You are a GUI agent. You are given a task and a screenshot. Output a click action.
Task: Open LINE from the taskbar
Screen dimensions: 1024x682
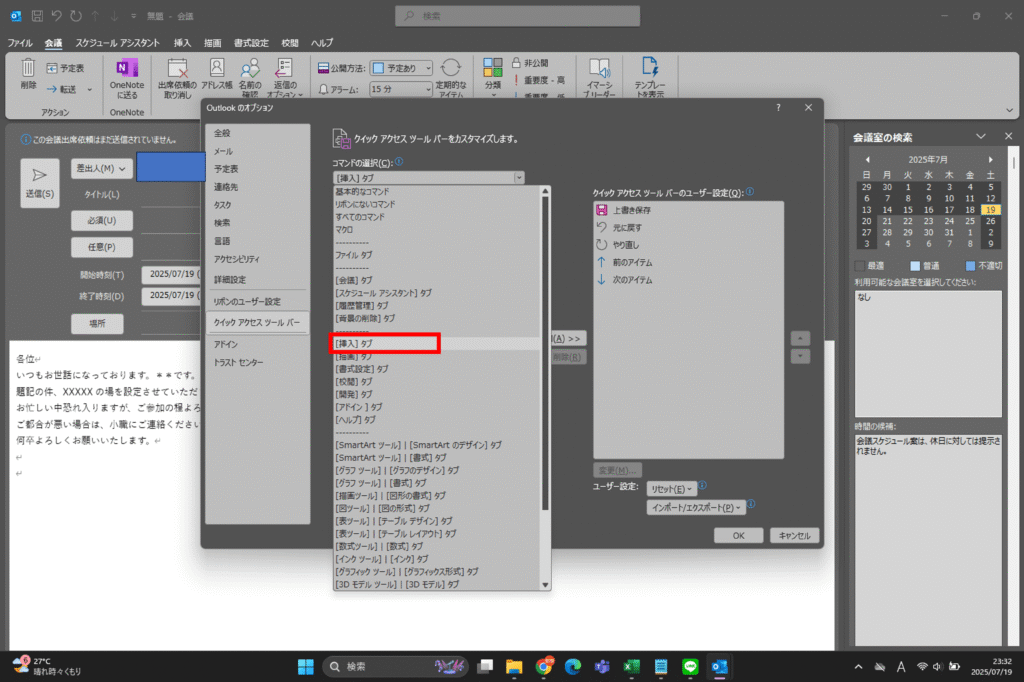[690, 666]
